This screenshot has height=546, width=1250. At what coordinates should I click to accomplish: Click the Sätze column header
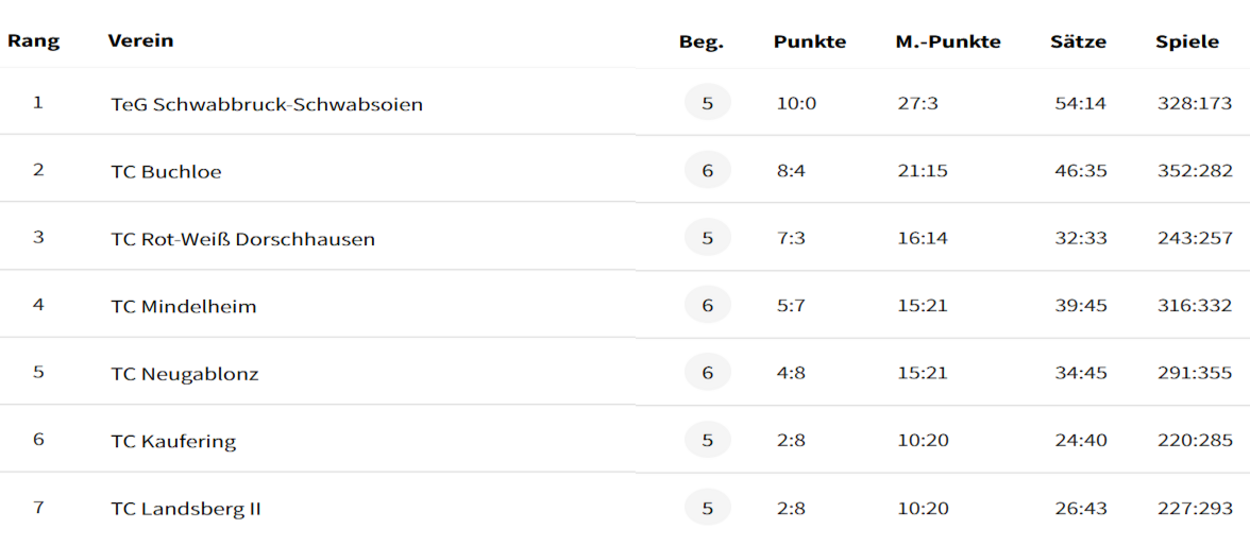pyautogui.click(x=1078, y=42)
